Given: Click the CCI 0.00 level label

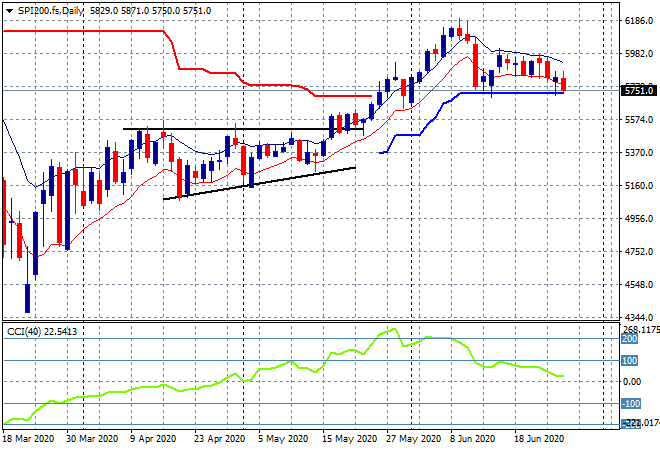Looking at the screenshot, I should click(x=631, y=382).
